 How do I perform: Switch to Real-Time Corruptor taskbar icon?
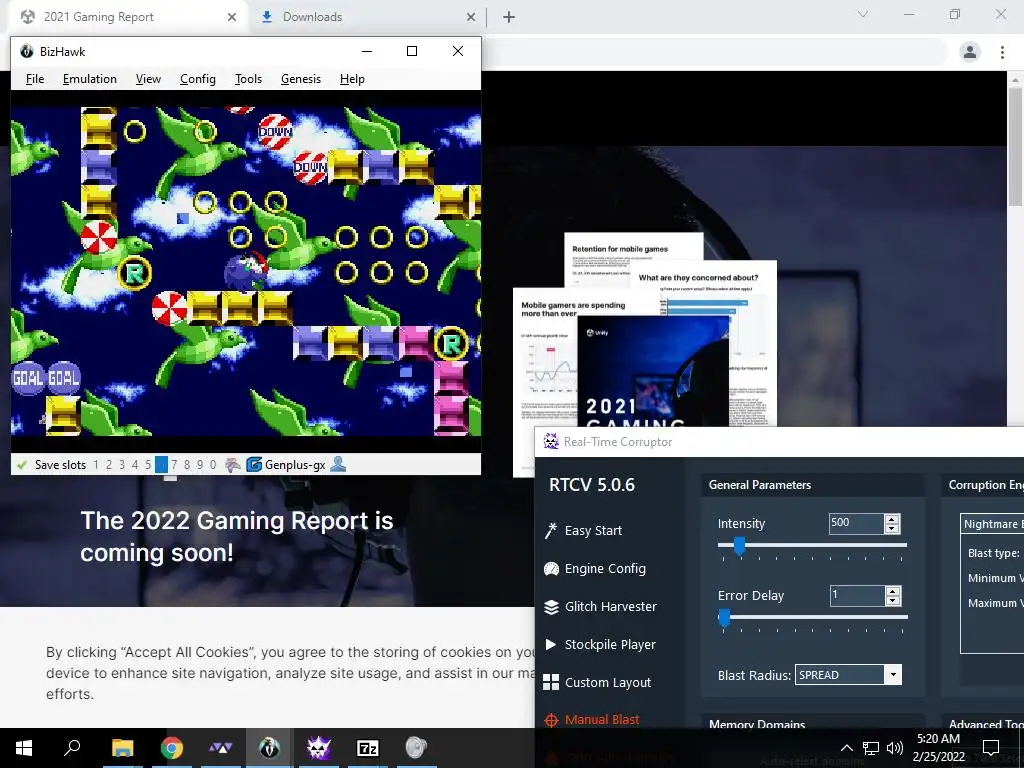[x=319, y=748]
